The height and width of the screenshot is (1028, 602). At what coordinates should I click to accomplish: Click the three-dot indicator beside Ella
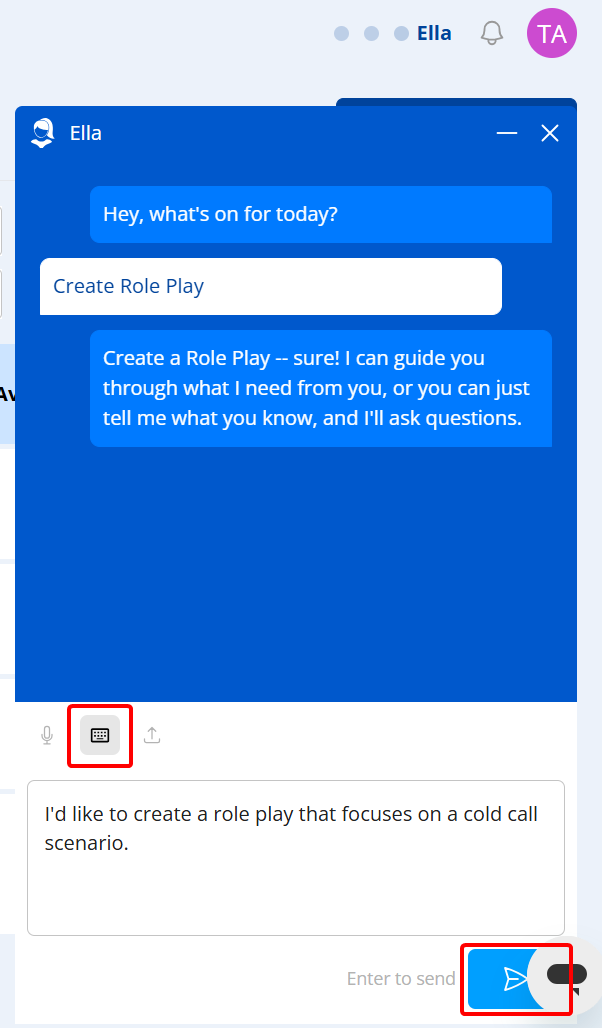pos(371,33)
